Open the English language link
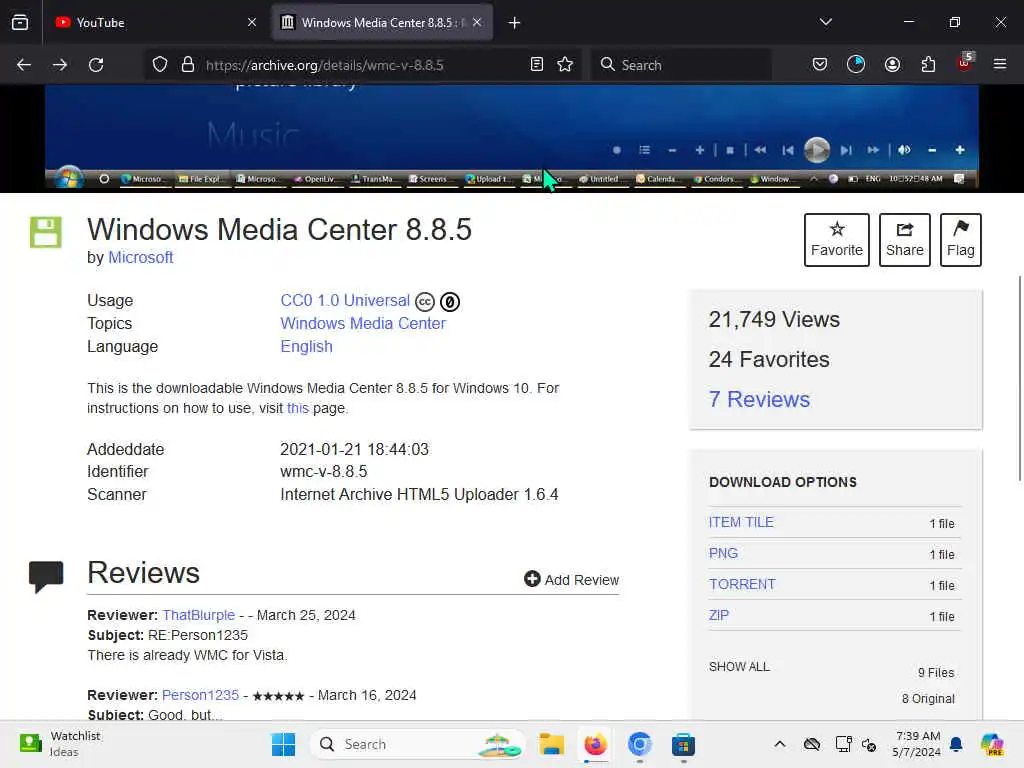This screenshot has height=768, width=1024. (306, 346)
